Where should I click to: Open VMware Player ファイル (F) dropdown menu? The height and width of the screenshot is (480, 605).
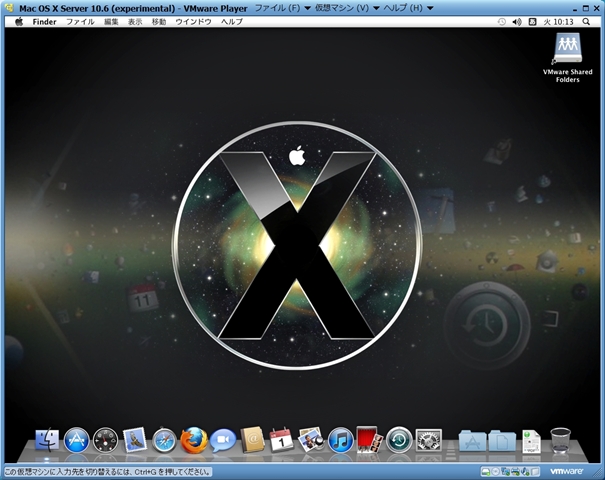coord(283,8)
